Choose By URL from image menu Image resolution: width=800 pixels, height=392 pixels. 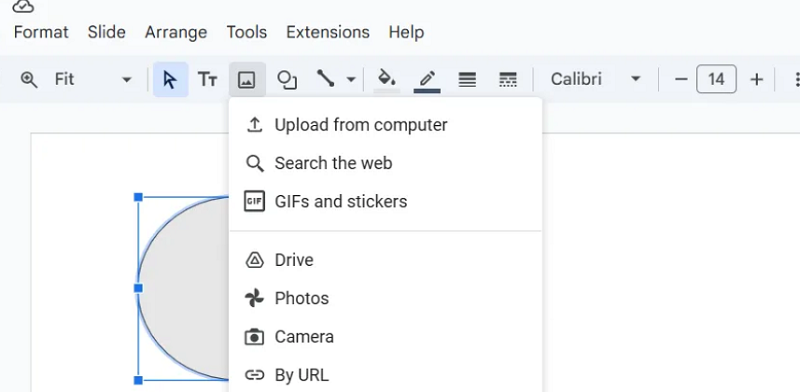[386, 375]
